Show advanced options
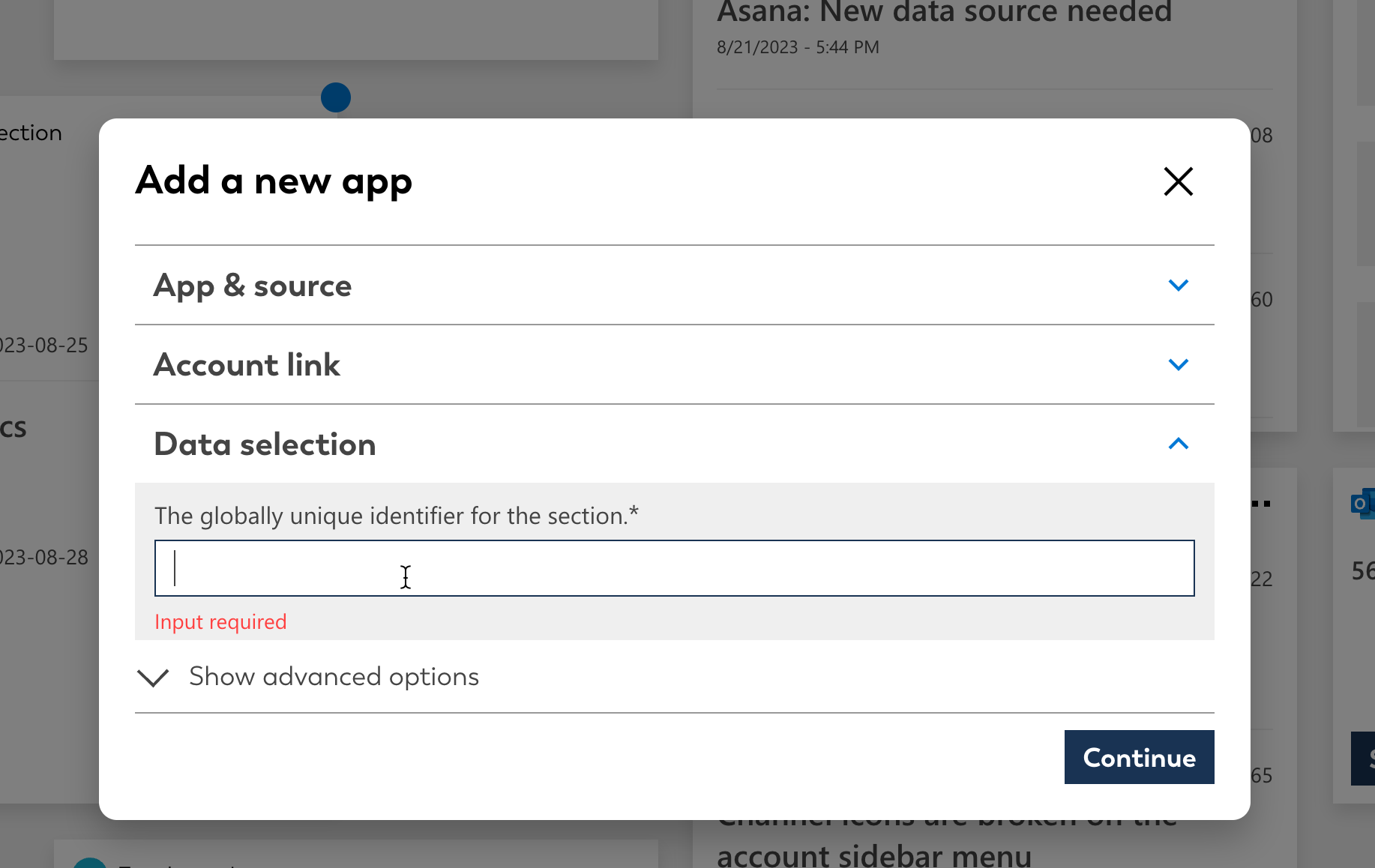Viewport: 1375px width, 868px height. tap(333, 677)
